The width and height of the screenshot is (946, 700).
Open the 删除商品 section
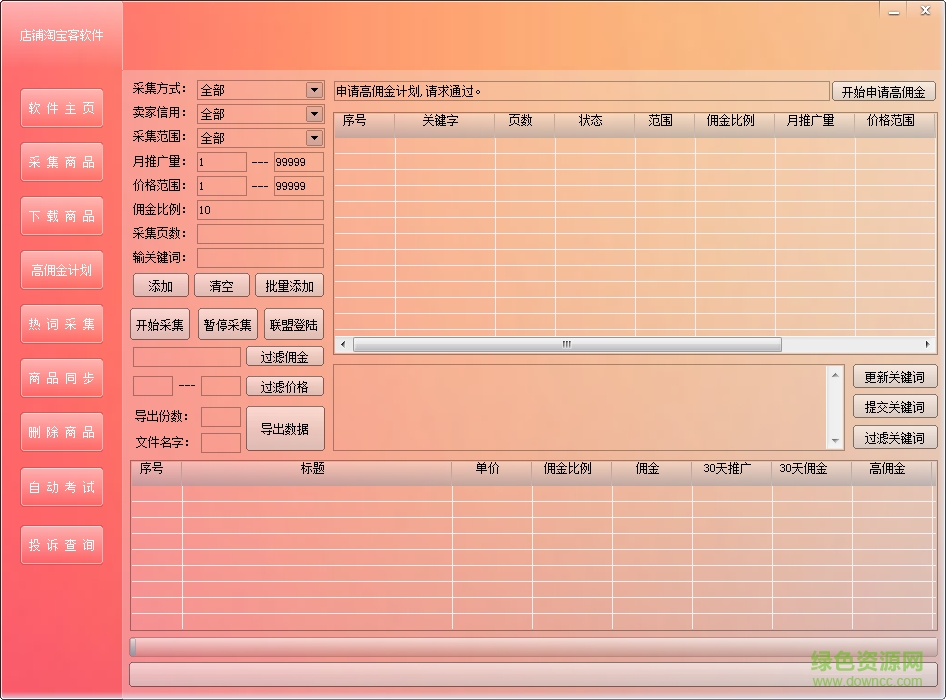pyautogui.click(x=61, y=431)
